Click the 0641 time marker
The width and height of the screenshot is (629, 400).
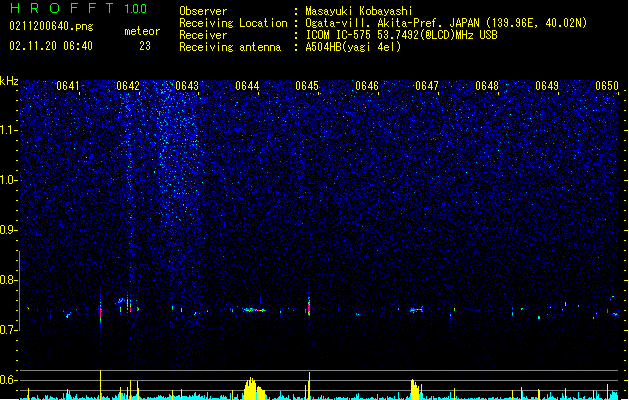pos(68,86)
